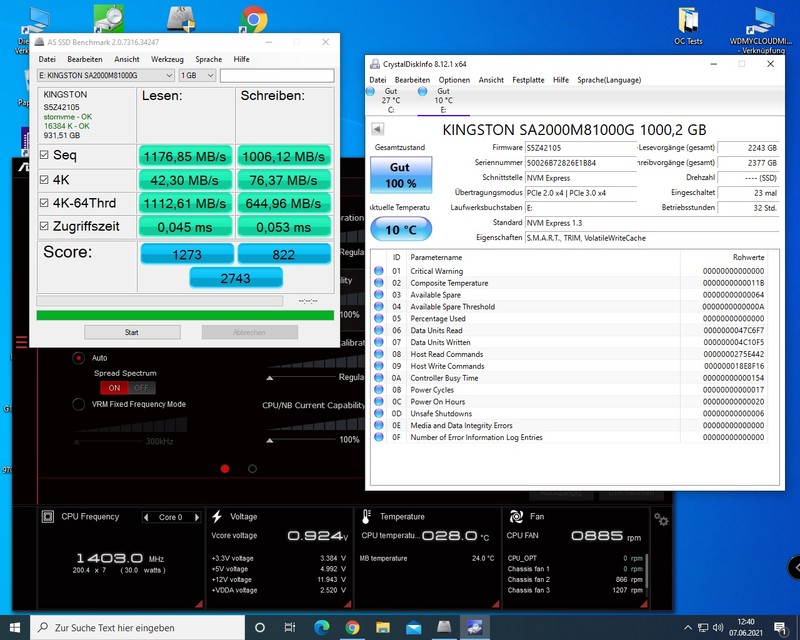The image size is (800, 640).
Task: Open Microsoft Edge from the taskbar
Action: pos(321,627)
